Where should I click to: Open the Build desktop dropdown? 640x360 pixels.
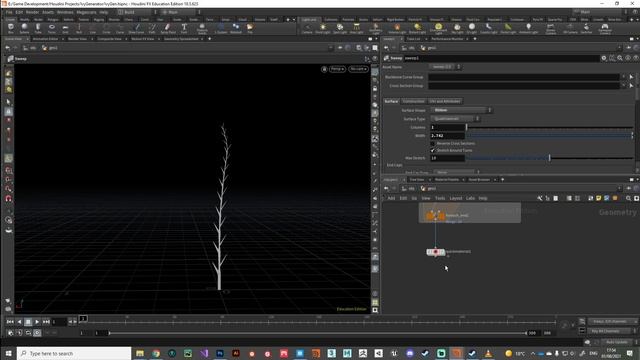click(137, 12)
